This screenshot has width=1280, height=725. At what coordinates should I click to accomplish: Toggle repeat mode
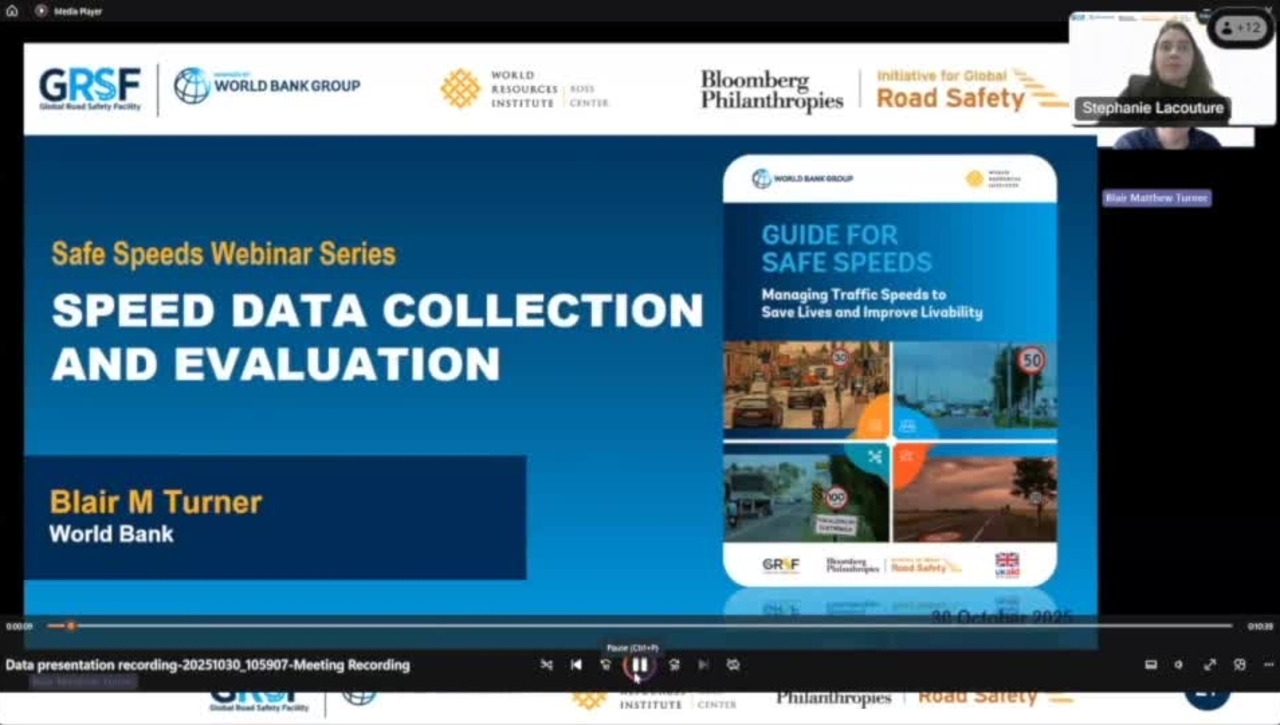coord(733,665)
